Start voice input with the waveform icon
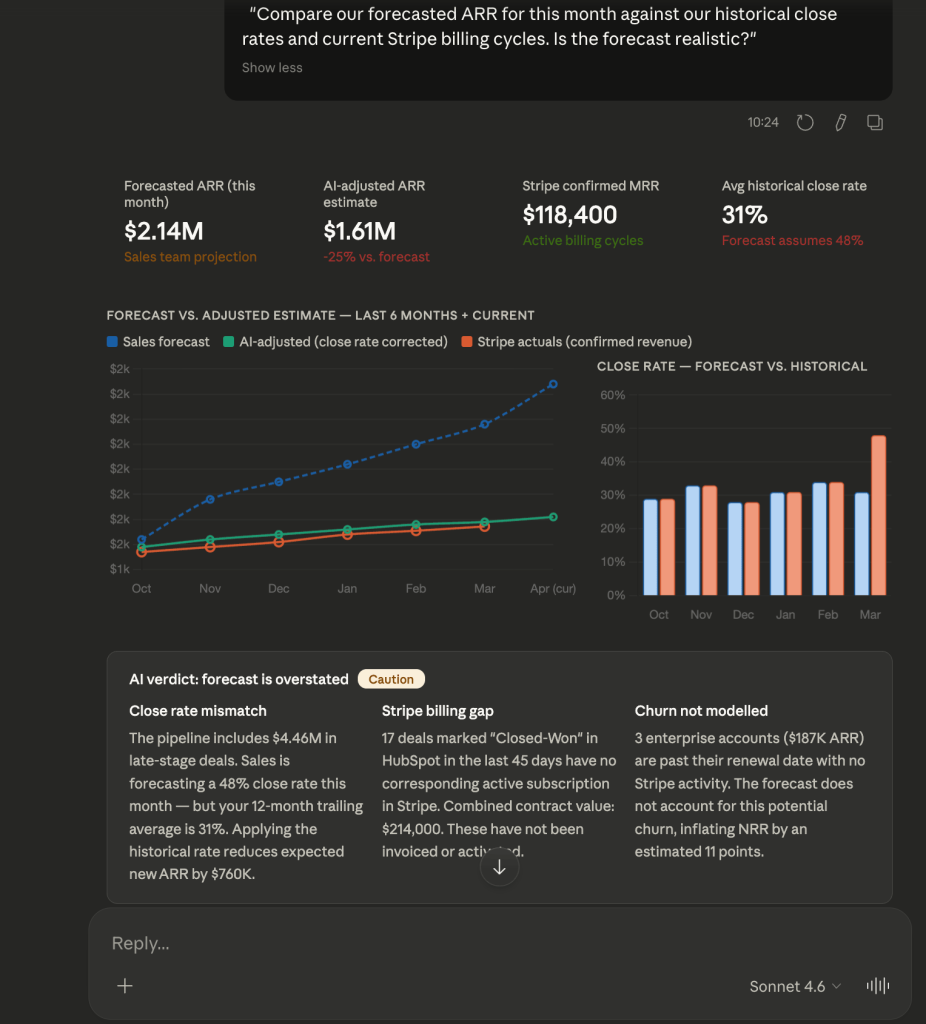Screen dimensions: 926x1024 click(878, 986)
